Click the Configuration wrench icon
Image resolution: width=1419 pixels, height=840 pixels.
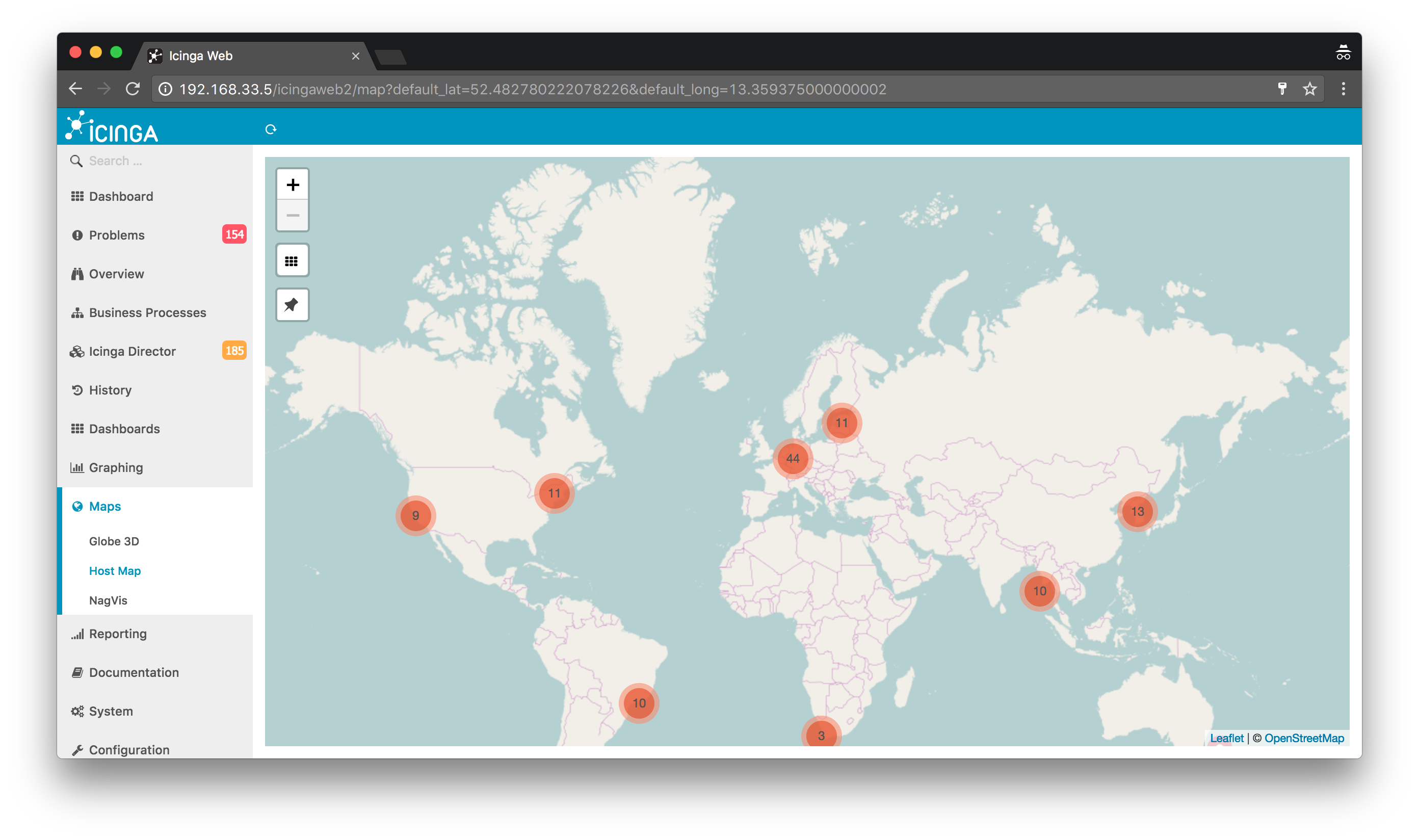[x=77, y=750]
